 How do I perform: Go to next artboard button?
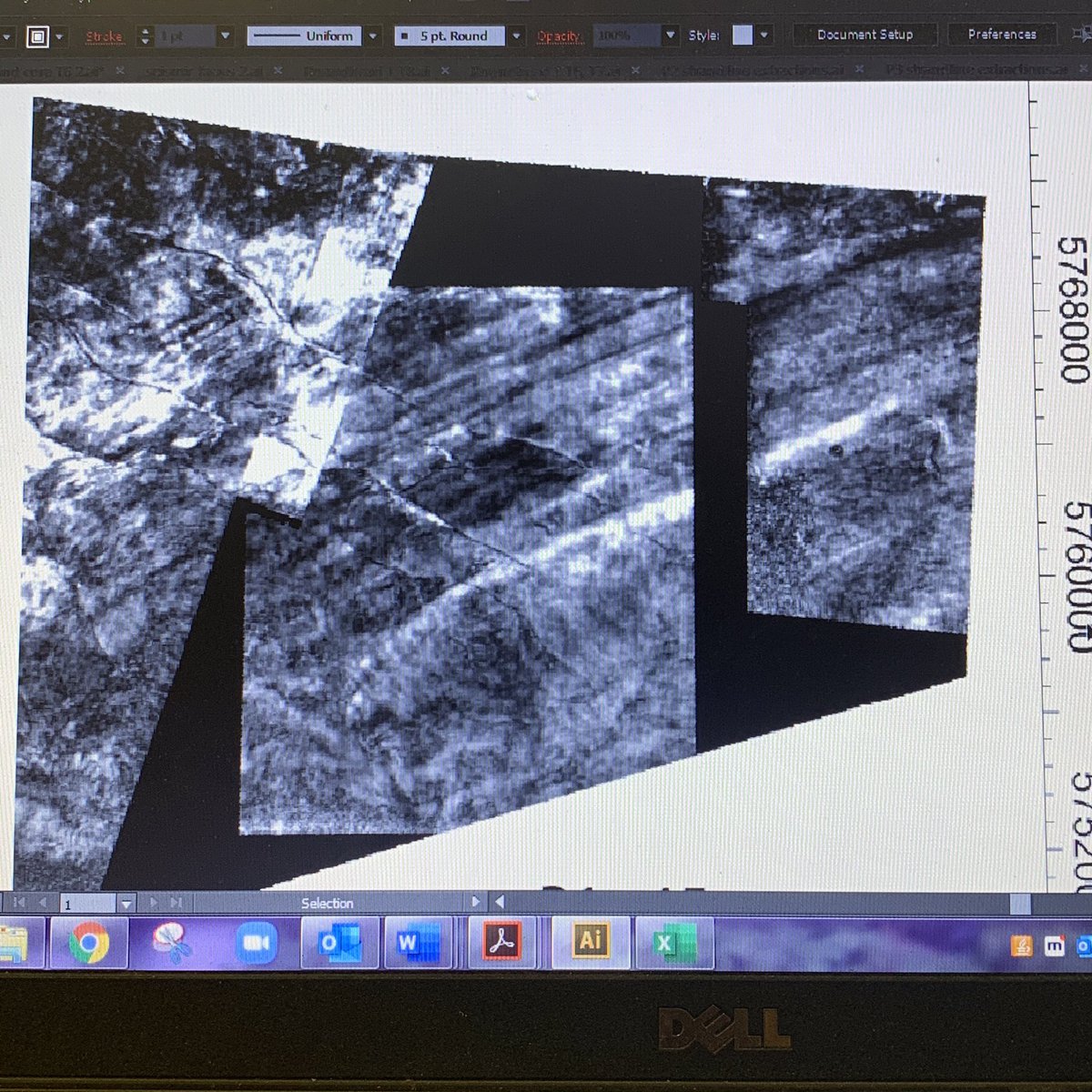tap(153, 903)
